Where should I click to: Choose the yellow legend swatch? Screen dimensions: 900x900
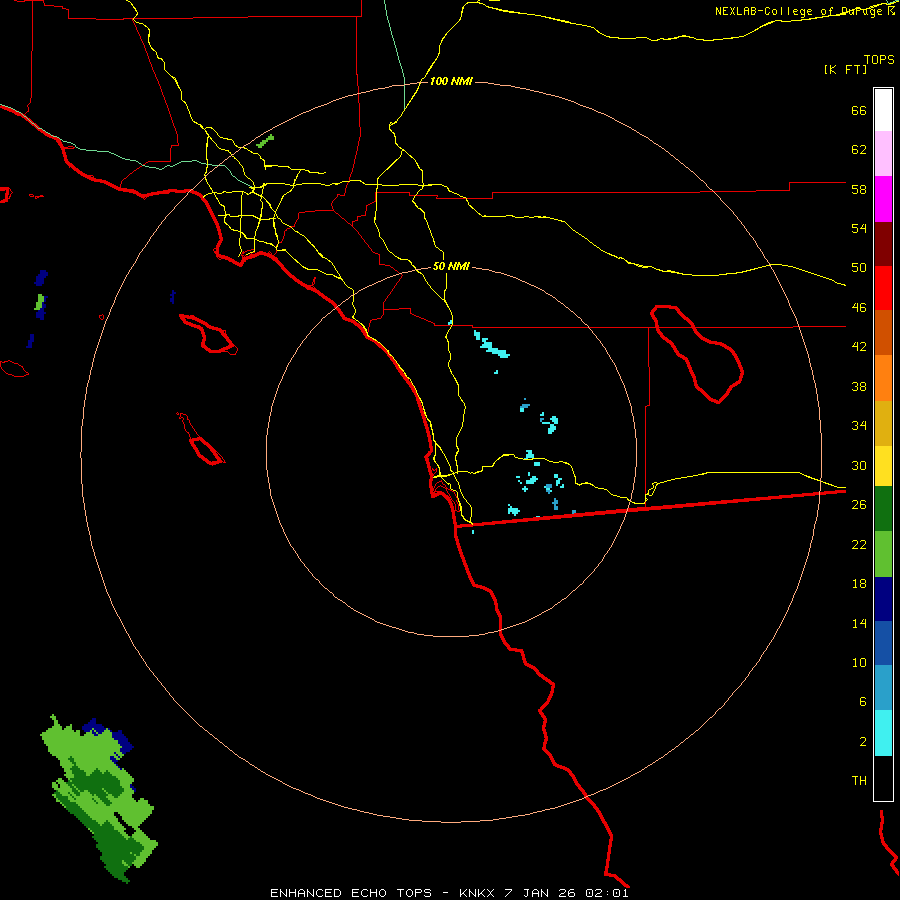coord(883,466)
